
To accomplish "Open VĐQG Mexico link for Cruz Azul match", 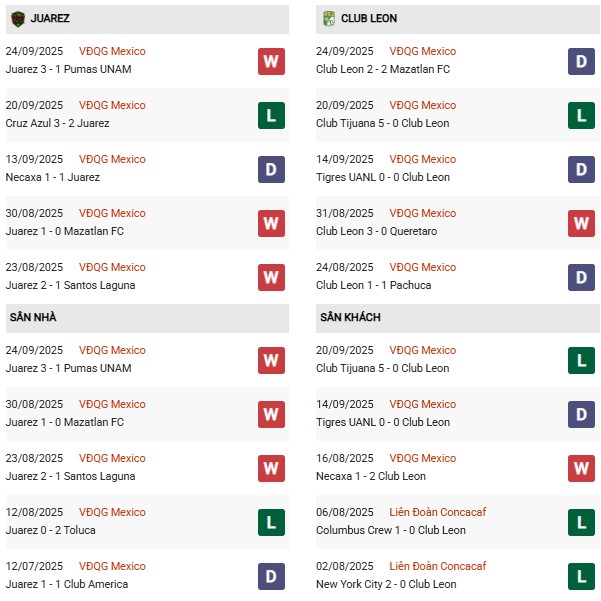I will 112,105.
